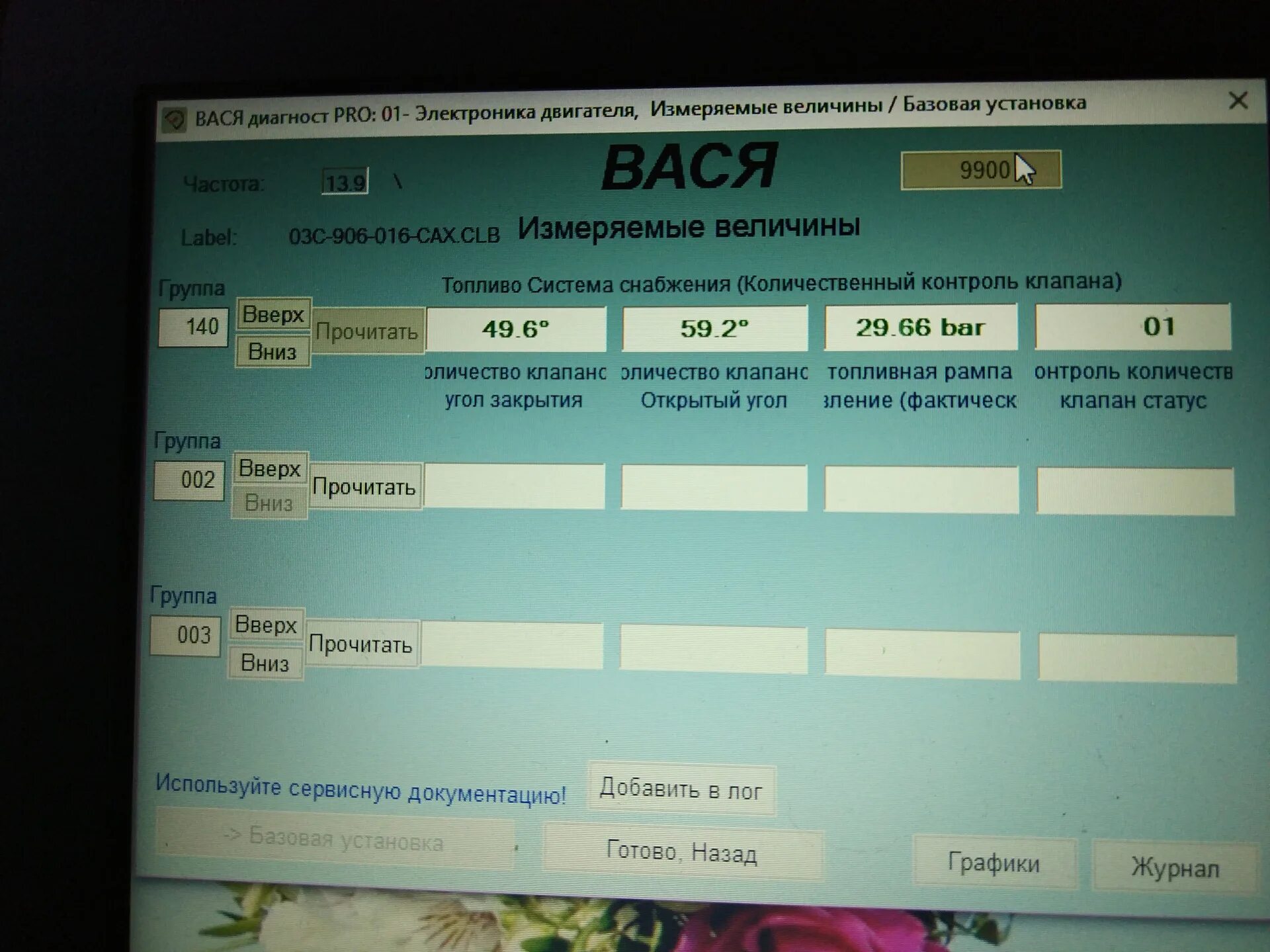Click Вниз button for group 140

pyautogui.click(x=272, y=351)
